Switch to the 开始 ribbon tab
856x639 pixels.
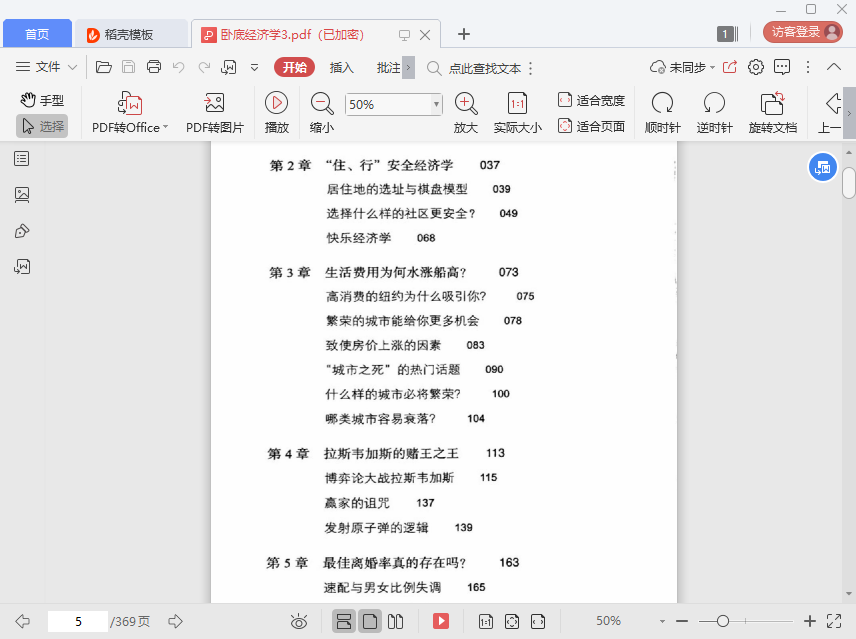tap(294, 67)
